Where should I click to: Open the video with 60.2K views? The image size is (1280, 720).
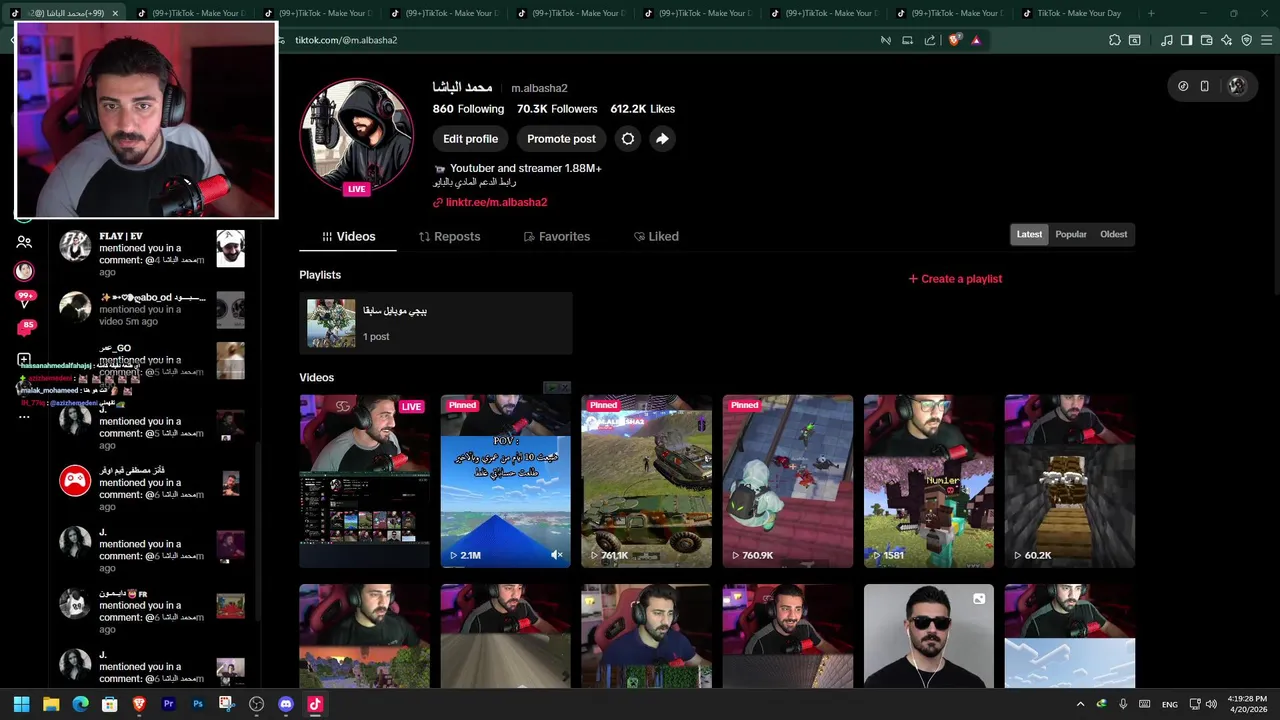click(1070, 481)
